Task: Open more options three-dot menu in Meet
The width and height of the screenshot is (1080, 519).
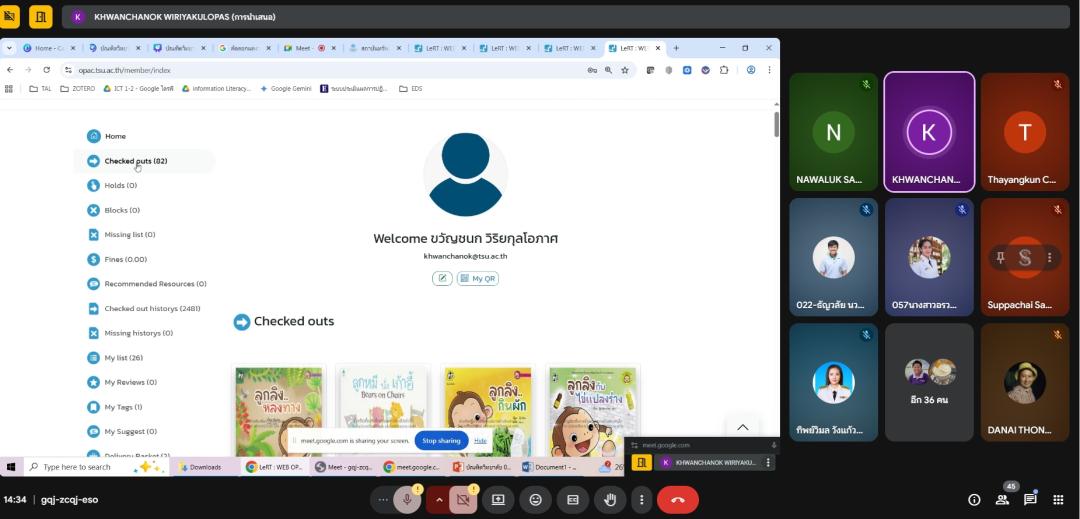Action: (641, 499)
